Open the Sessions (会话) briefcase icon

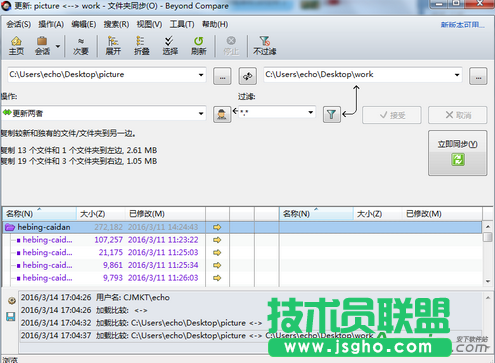(42, 46)
